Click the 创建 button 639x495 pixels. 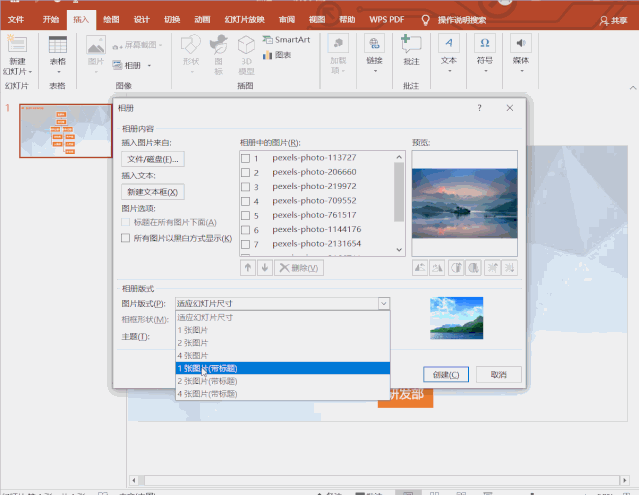tap(446, 374)
